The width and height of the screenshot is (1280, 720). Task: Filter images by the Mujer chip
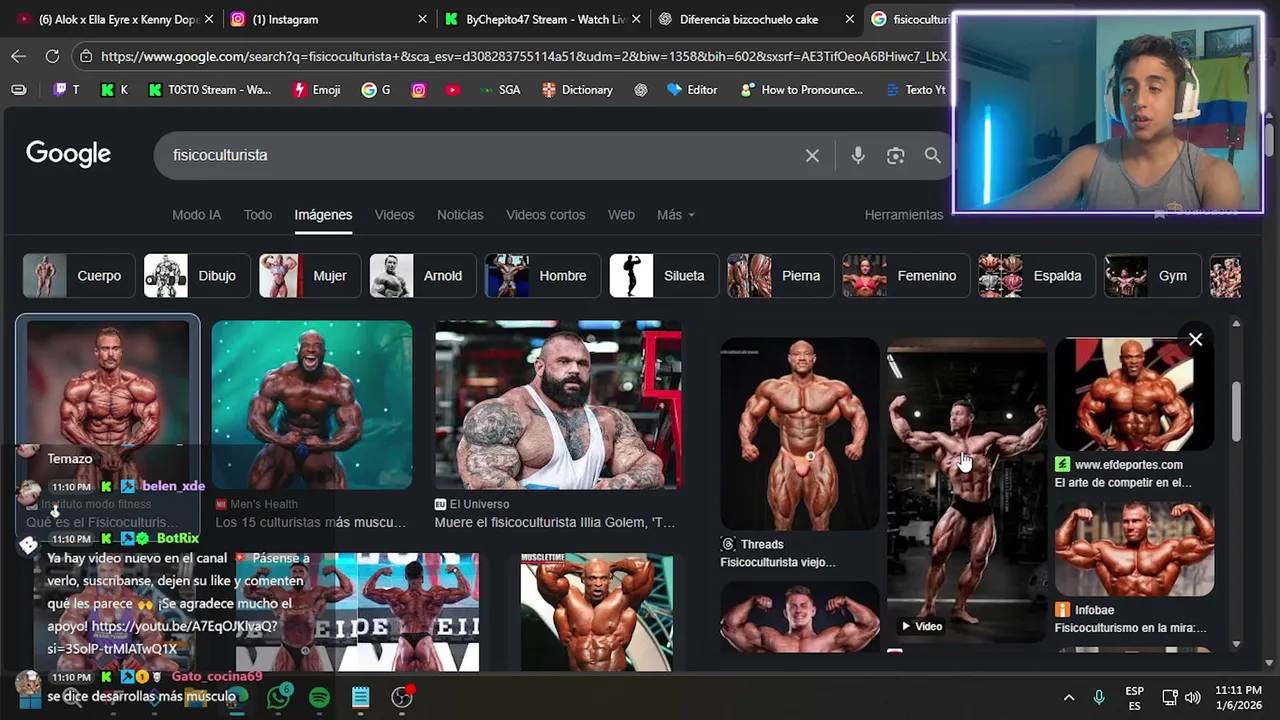pyautogui.click(x=309, y=276)
